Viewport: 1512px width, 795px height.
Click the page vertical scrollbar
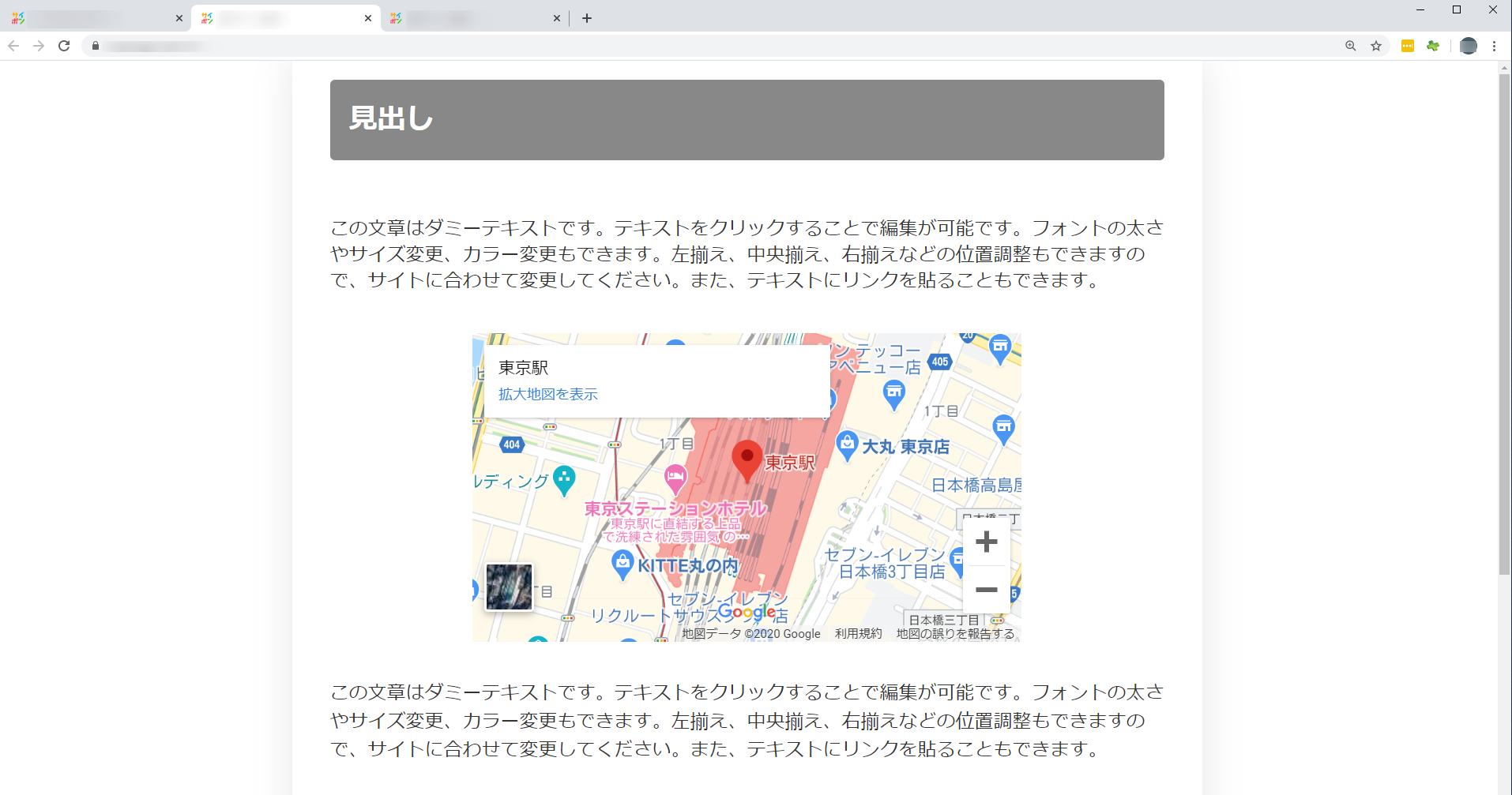tap(1504, 324)
